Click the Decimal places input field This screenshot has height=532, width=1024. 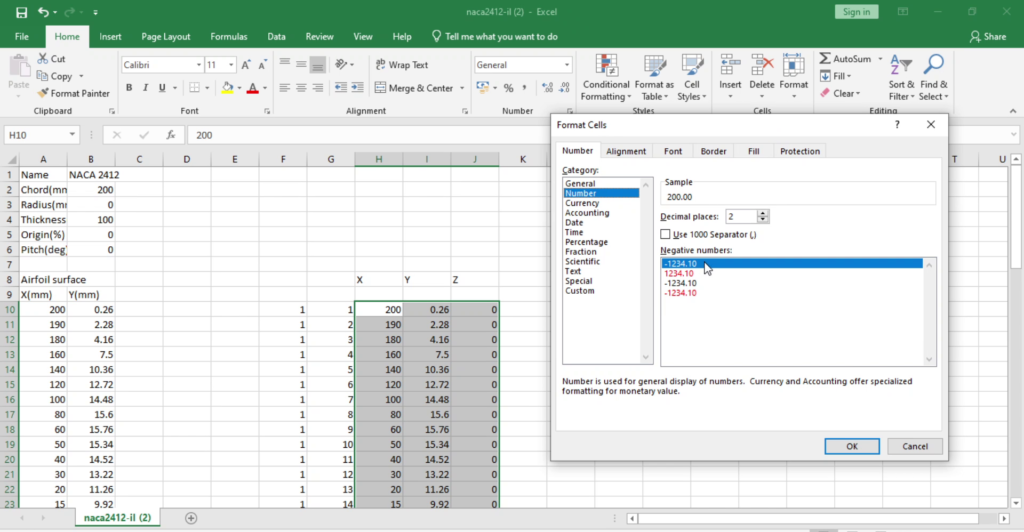tap(741, 216)
